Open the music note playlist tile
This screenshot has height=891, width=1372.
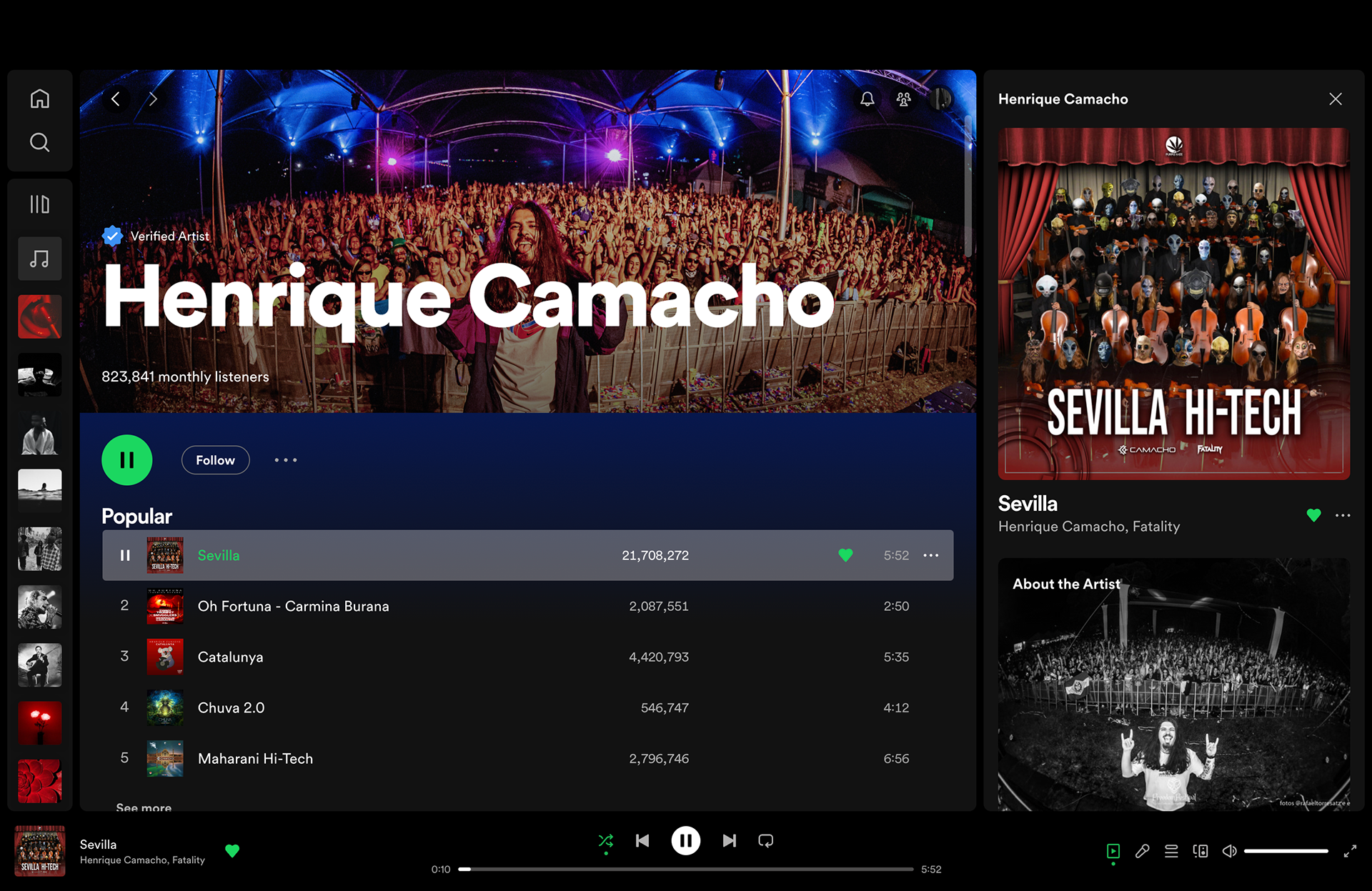click(x=40, y=259)
